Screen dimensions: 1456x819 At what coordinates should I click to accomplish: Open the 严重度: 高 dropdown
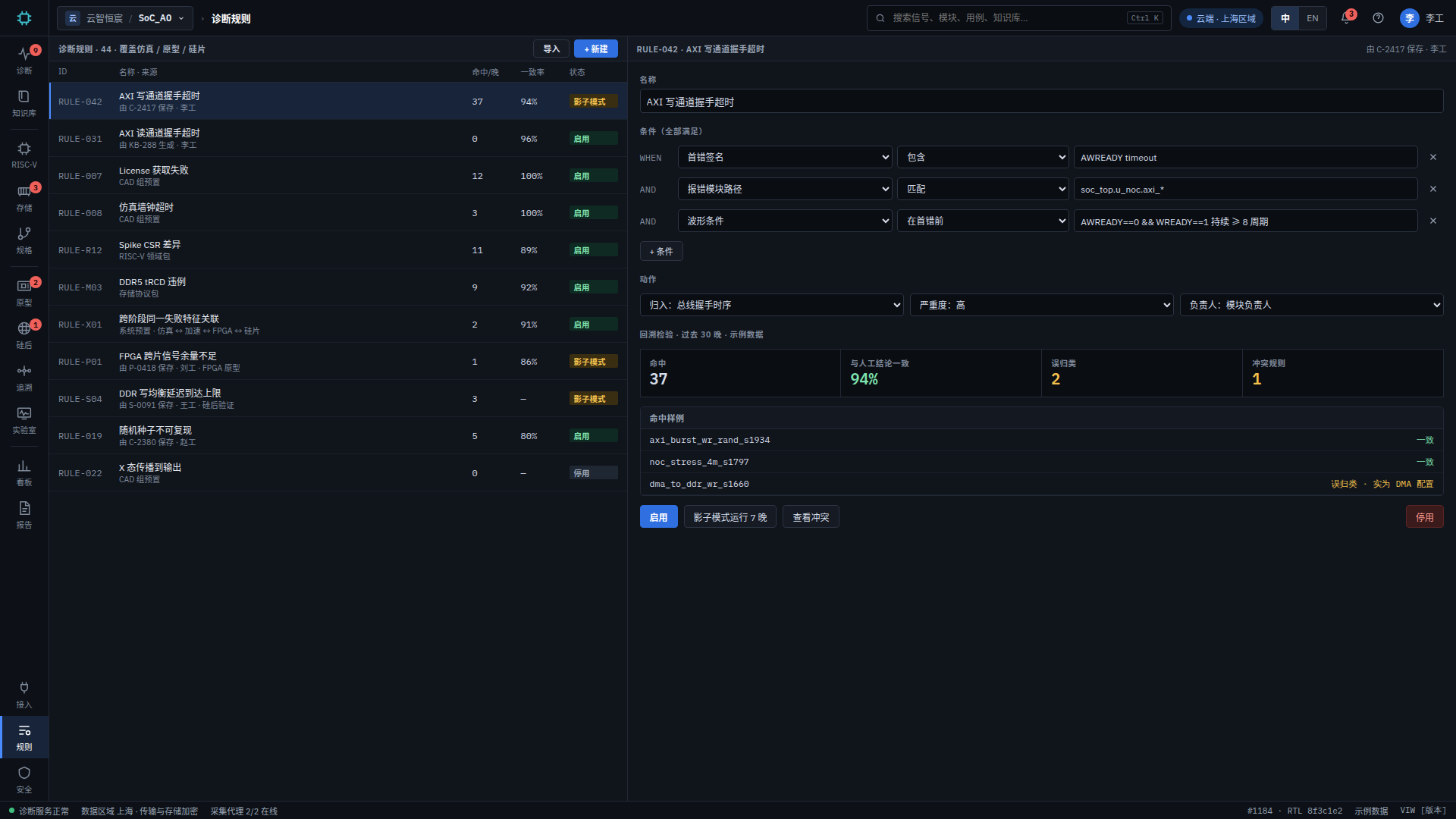click(x=1042, y=305)
